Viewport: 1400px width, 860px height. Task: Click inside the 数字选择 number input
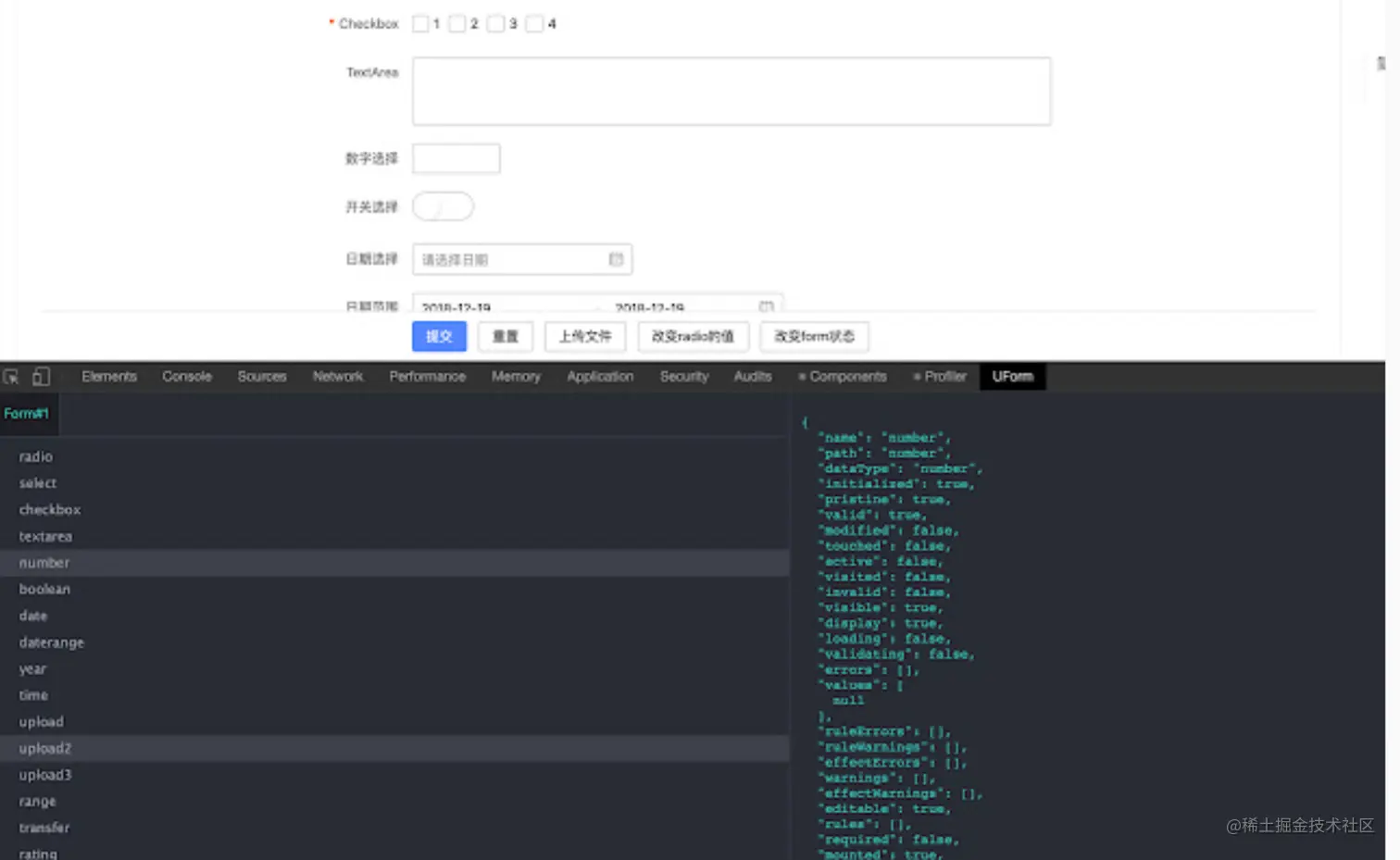coord(456,157)
